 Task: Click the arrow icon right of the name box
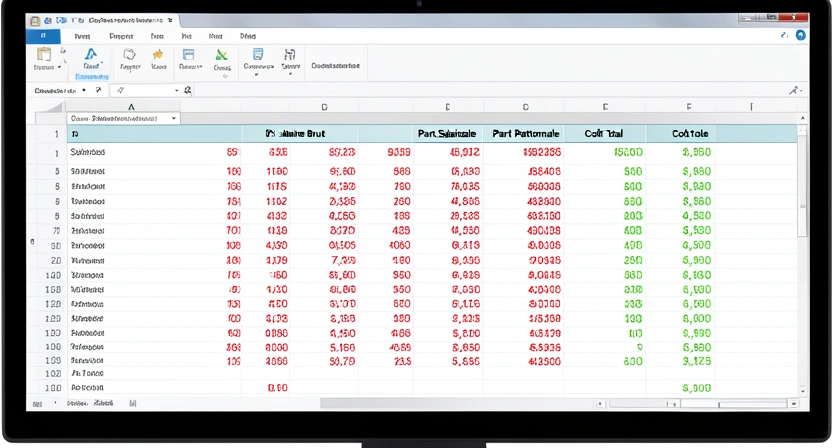tap(98, 90)
